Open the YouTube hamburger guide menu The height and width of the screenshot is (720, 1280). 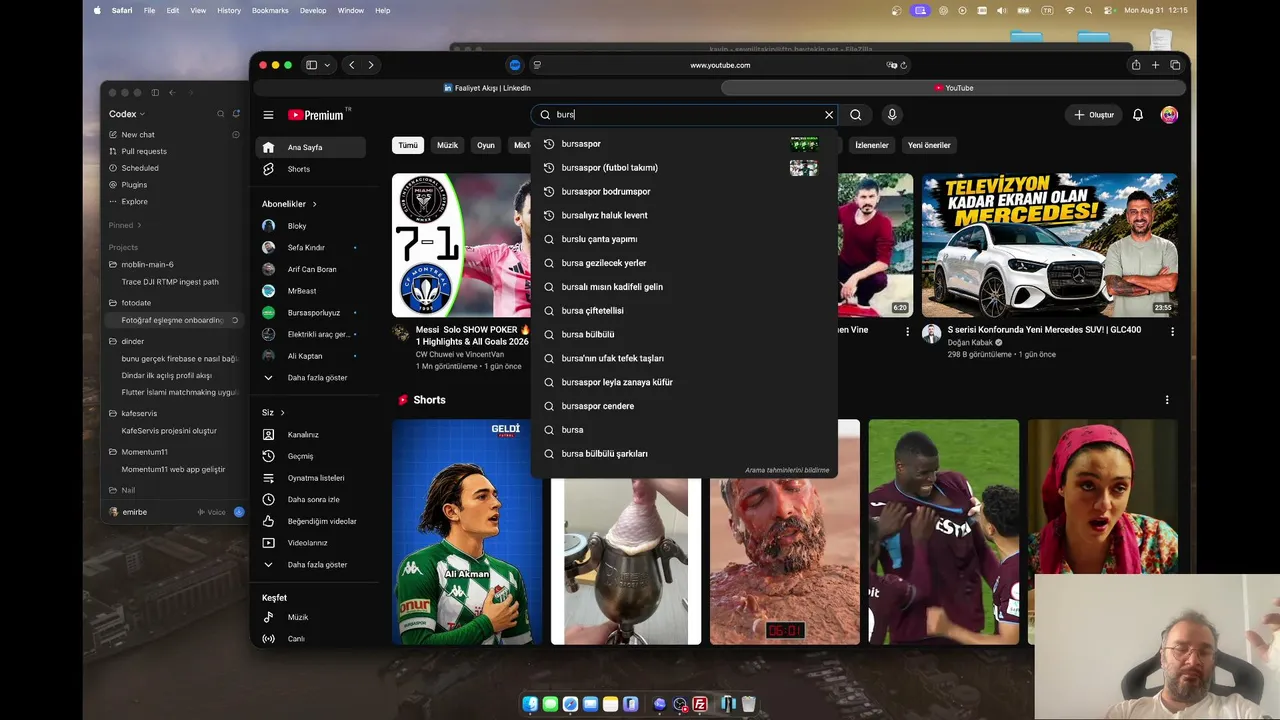click(x=268, y=115)
